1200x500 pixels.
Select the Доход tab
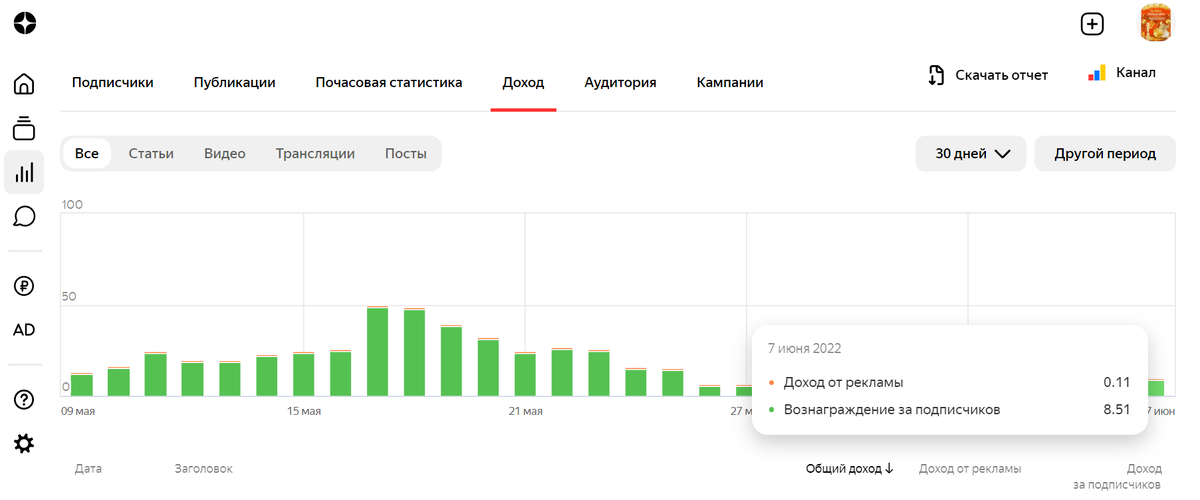pyautogui.click(x=523, y=83)
